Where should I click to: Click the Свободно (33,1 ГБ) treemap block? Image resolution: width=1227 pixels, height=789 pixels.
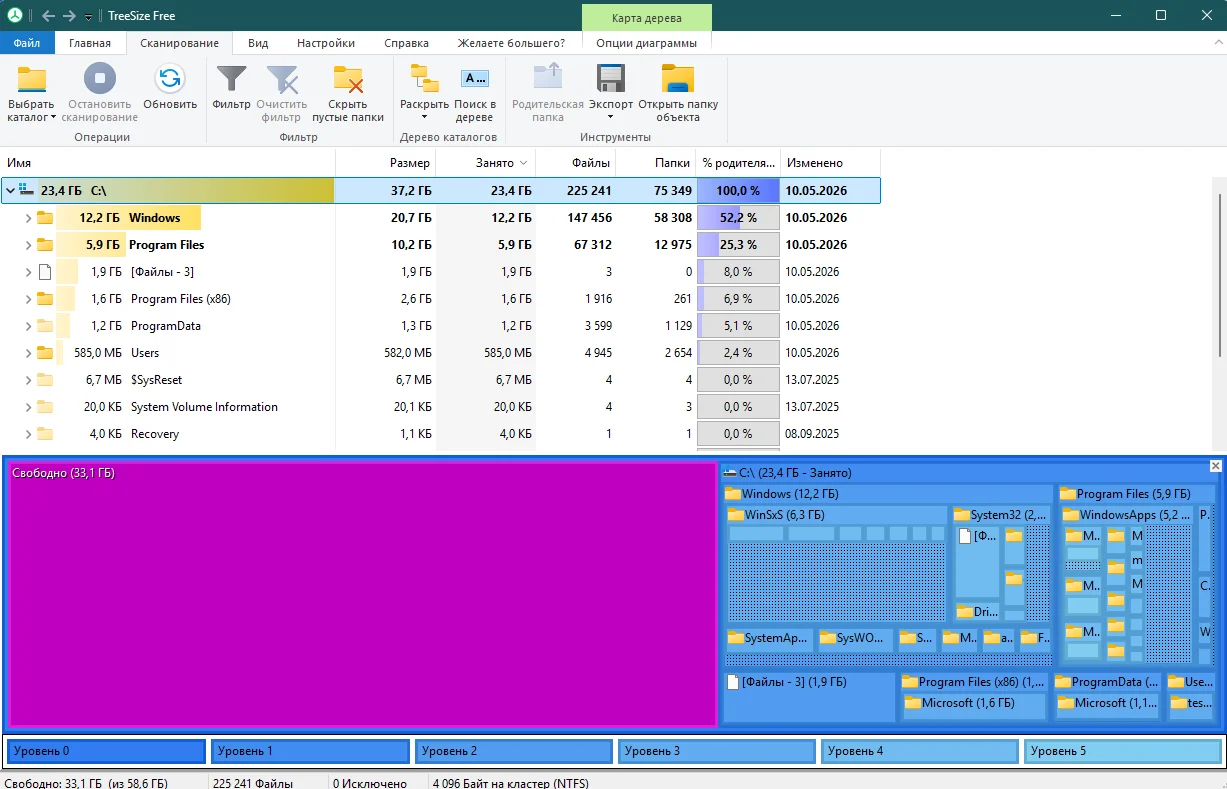(x=363, y=594)
